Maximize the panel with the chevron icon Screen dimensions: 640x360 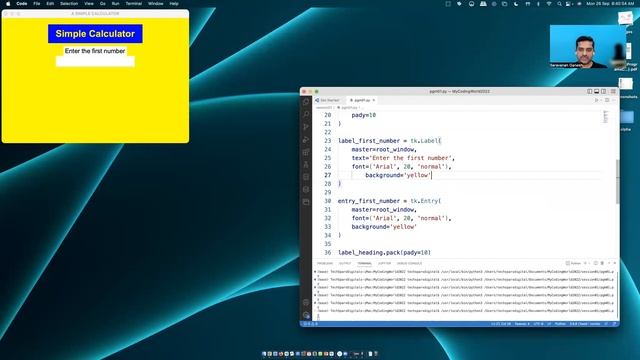click(x=609, y=263)
